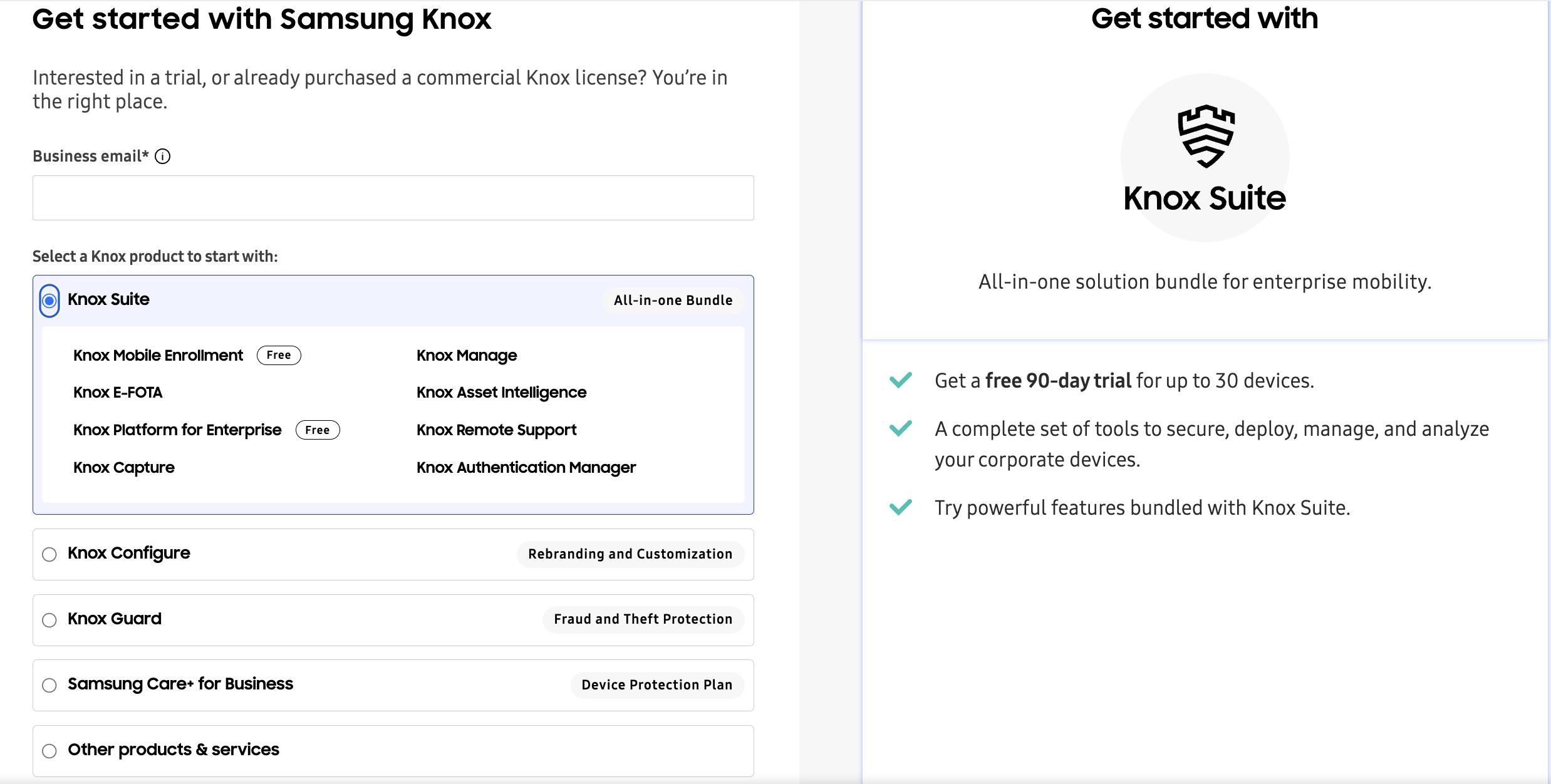Click the checkmark beside complete set of tools
1551x784 pixels.
point(901,428)
